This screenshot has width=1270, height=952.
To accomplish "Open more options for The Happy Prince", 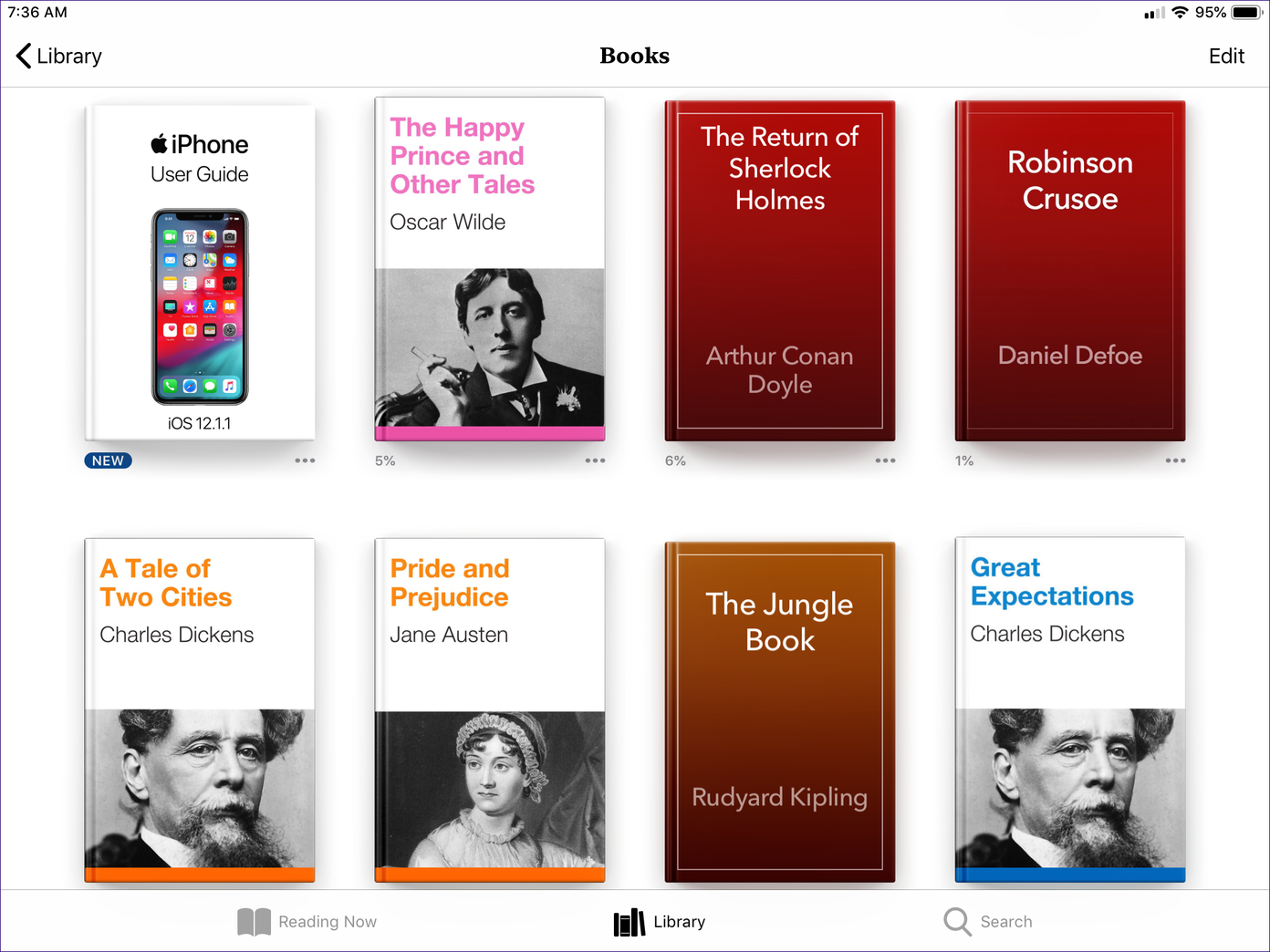I will point(595,460).
